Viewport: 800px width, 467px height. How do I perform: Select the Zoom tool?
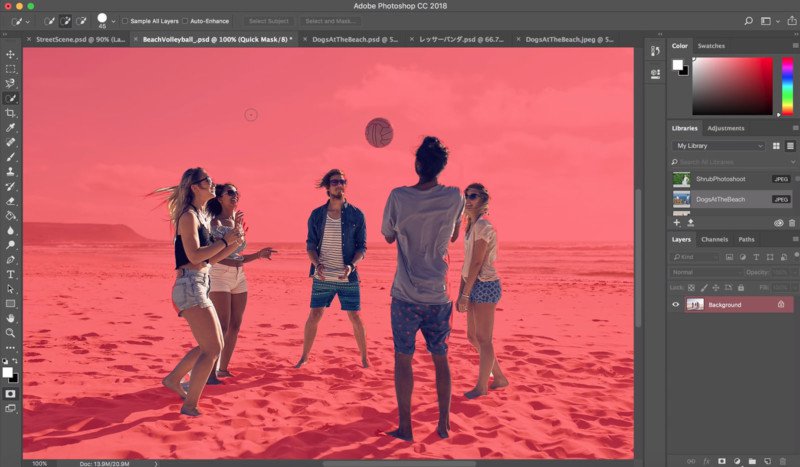pos(10,333)
